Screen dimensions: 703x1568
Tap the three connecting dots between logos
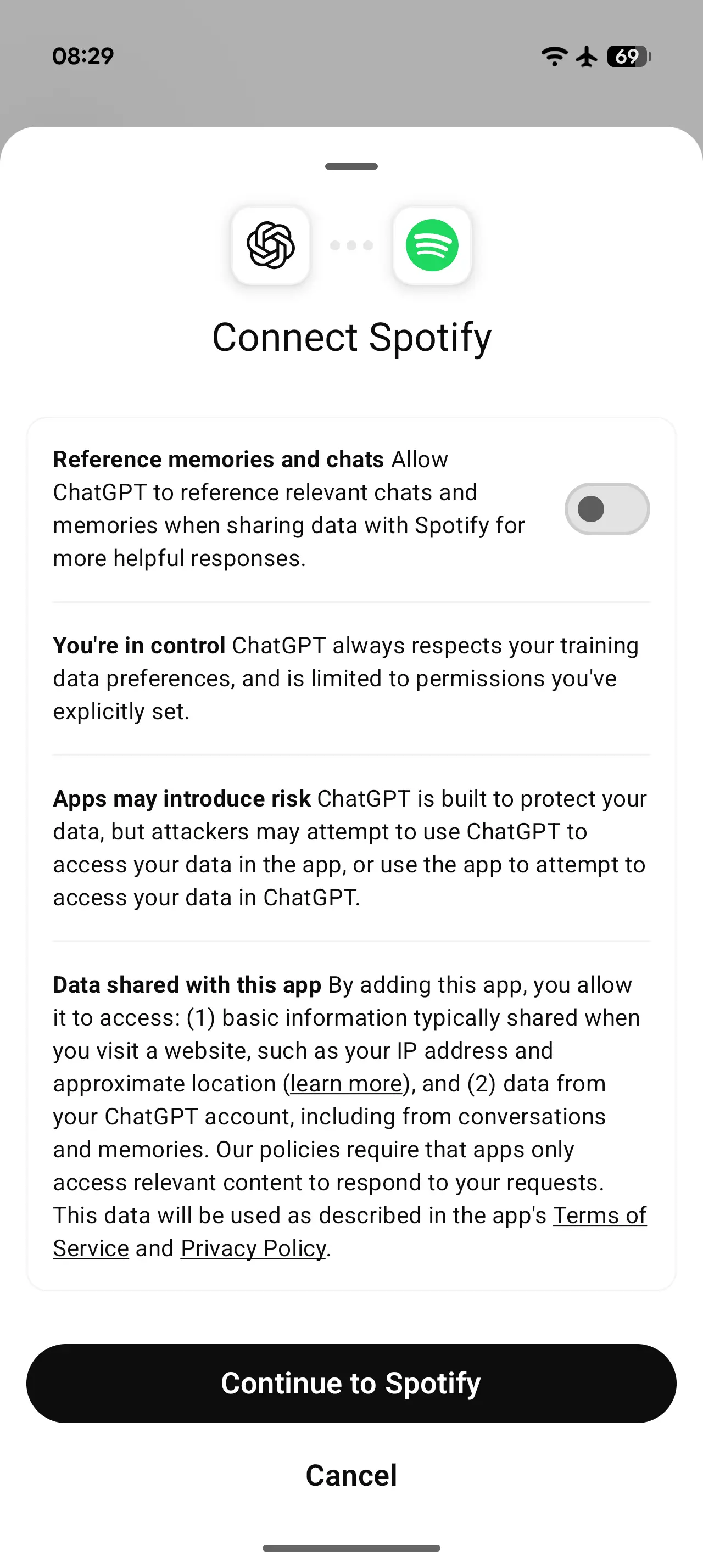pyautogui.click(x=351, y=245)
